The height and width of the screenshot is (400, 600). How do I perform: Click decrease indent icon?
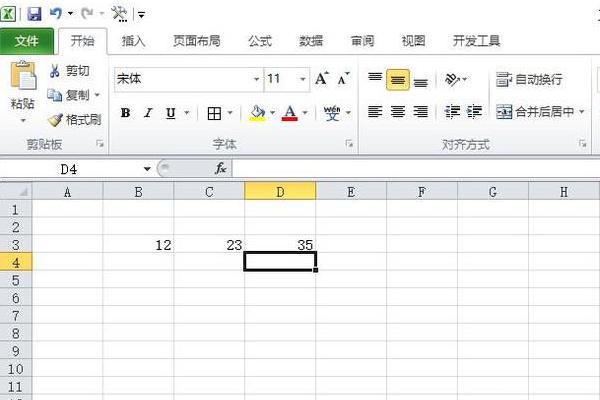pyautogui.click(x=452, y=112)
